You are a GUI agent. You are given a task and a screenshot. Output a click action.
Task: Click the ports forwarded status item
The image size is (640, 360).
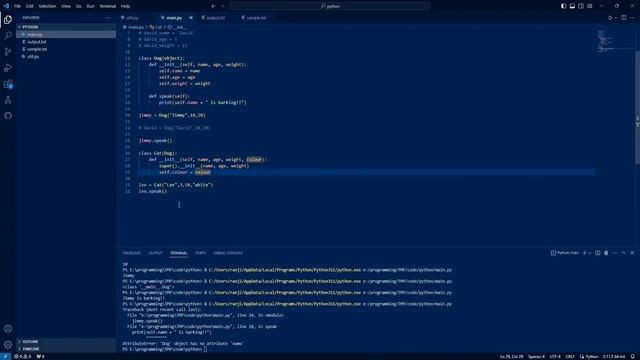tap(40, 356)
